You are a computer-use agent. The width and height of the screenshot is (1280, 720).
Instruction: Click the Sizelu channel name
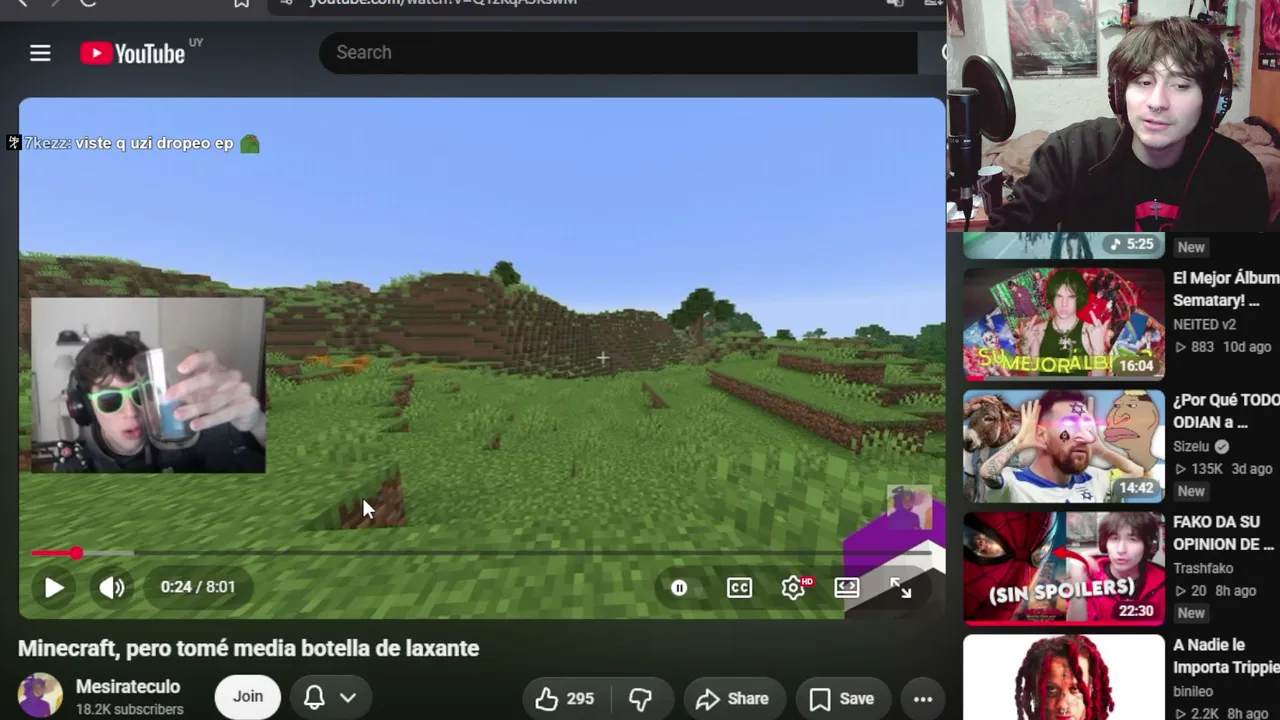1191,447
